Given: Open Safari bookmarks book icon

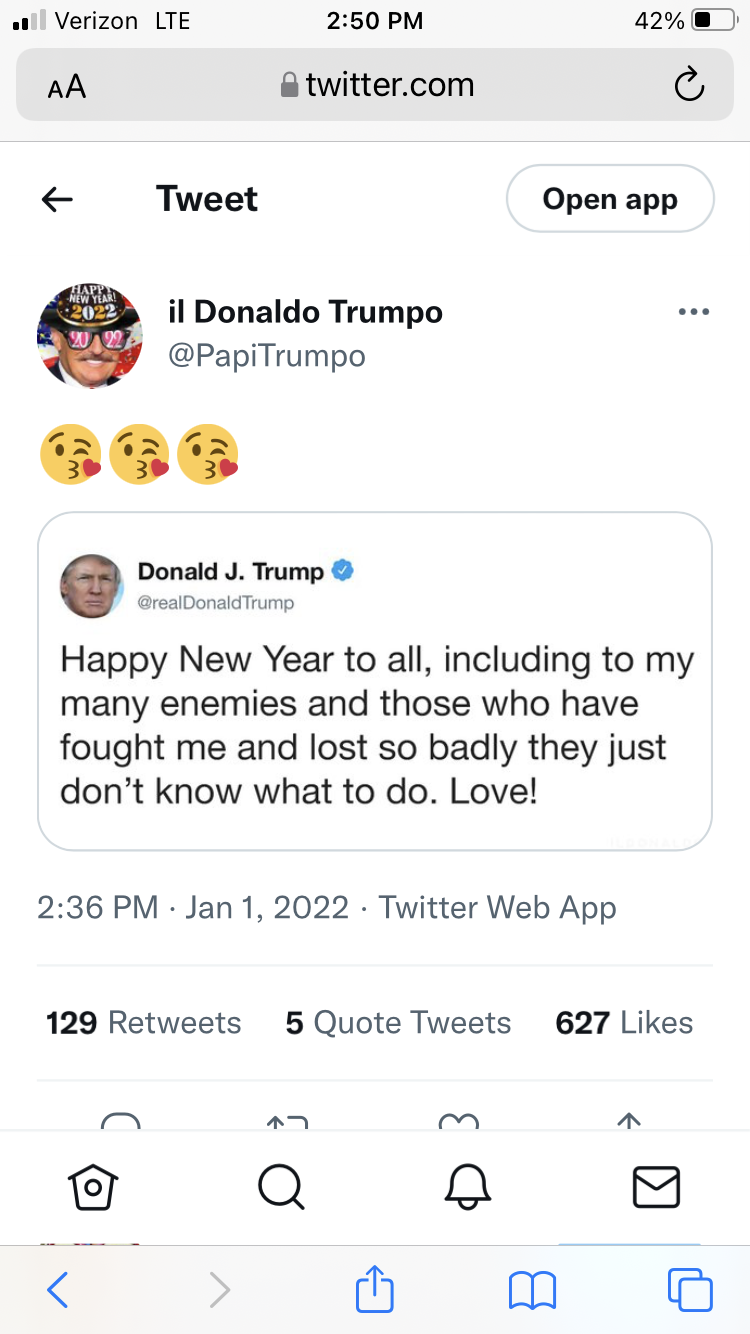Looking at the screenshot, I should click(532, 1290).
